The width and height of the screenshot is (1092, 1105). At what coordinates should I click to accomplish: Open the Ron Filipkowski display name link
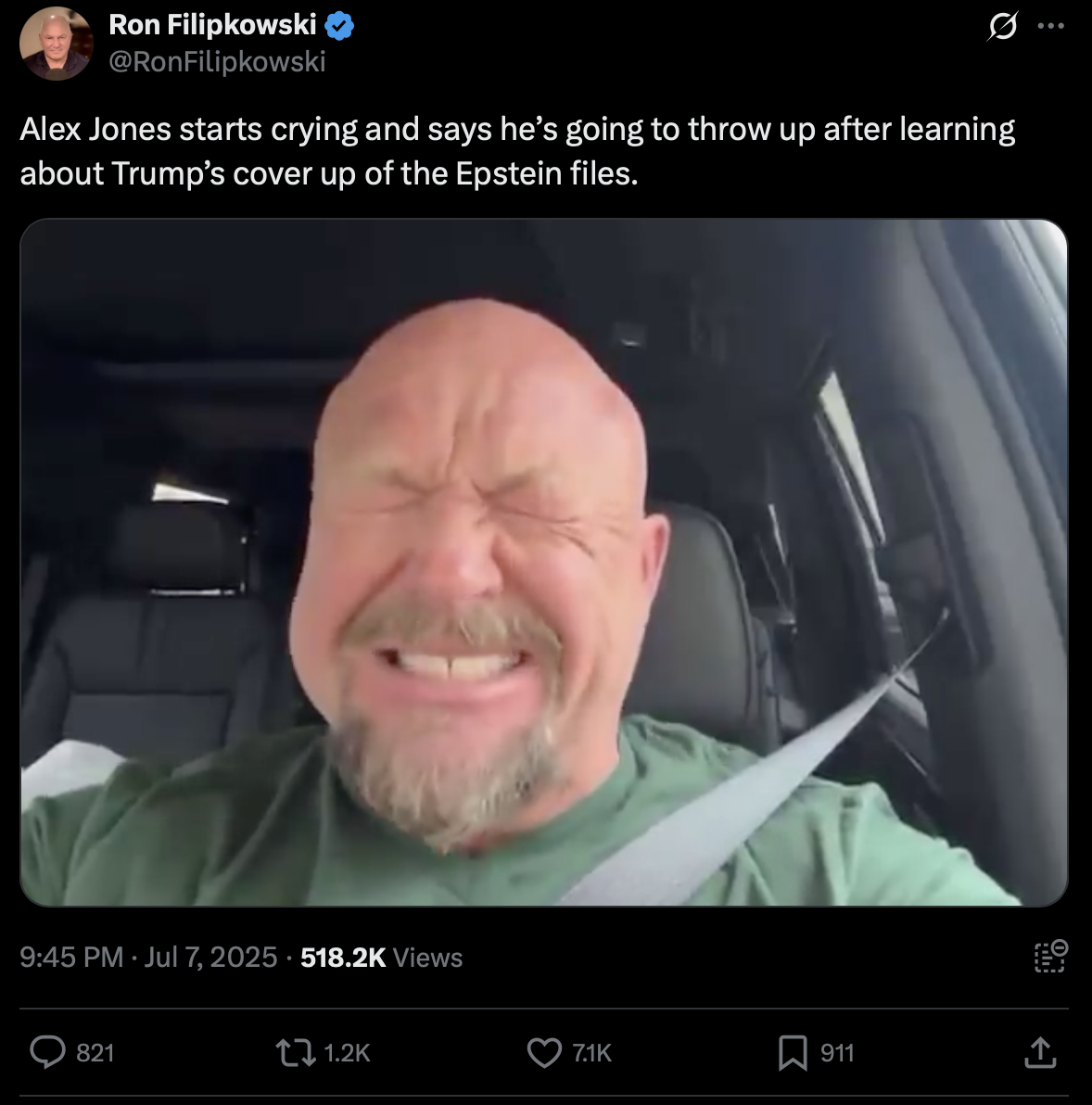click(x=213, y=25)
